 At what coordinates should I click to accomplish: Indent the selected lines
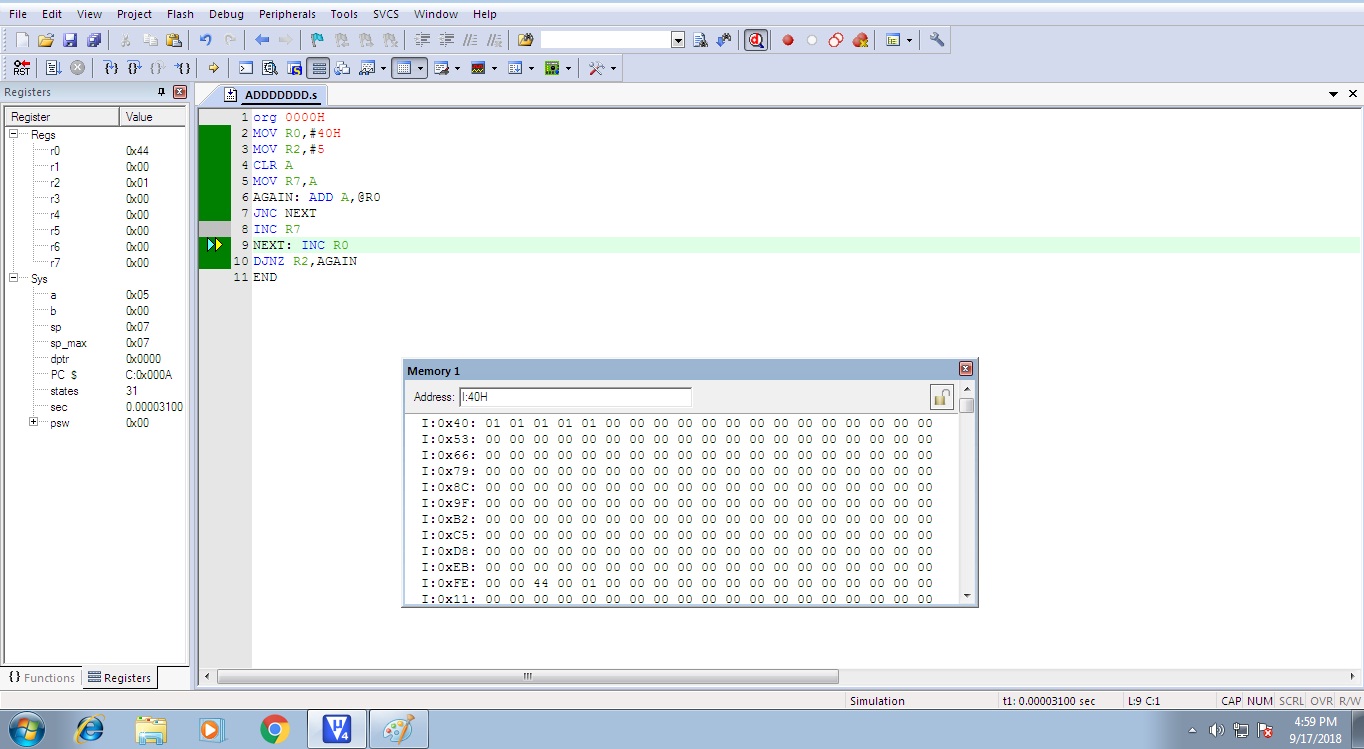tap(422, 40)
